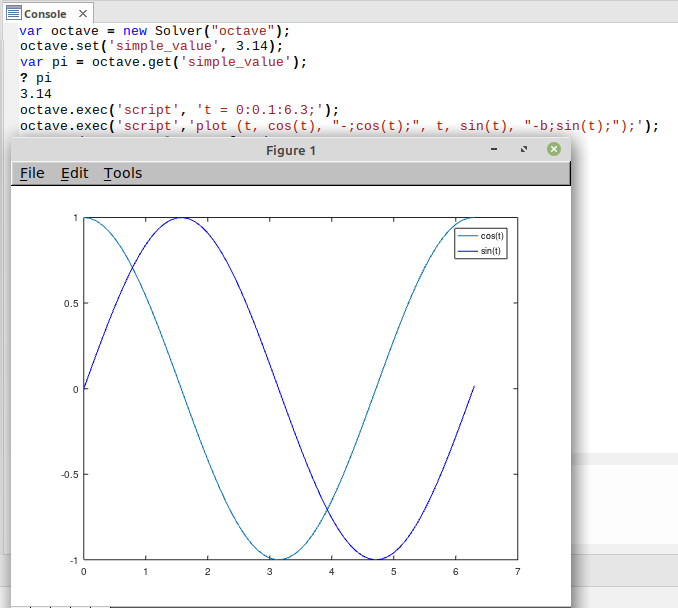Screen dimensions: 678x609
Task: Open the Tools menu in Figure 1
Action: point(123,173)
